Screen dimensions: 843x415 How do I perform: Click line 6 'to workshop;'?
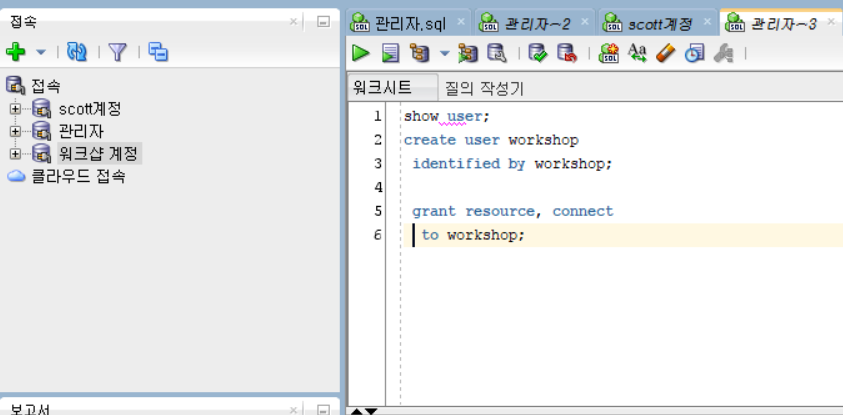click(x=473, y=235)
